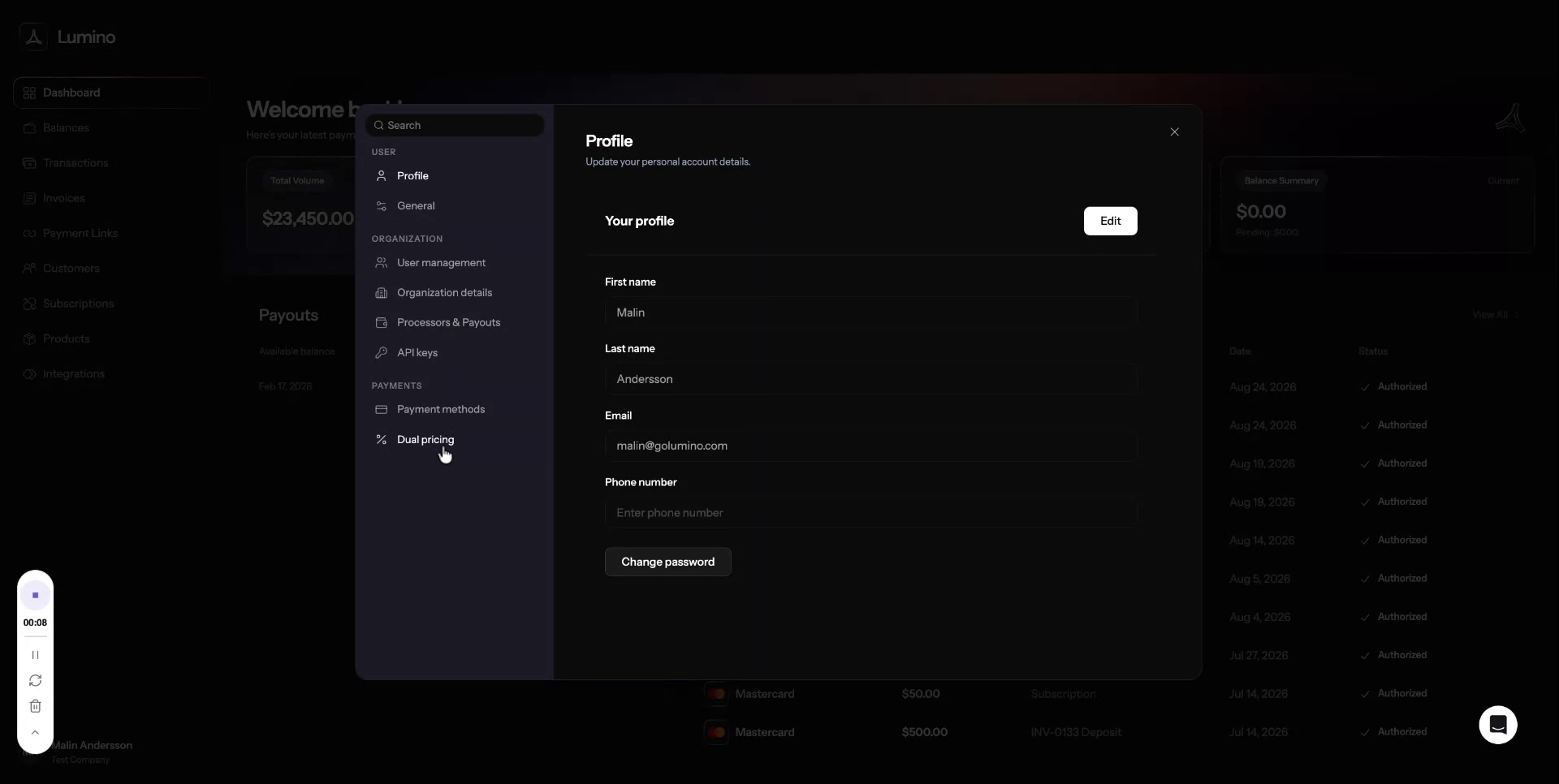Click the organization details building icon
The width and height of the screenshot is (1559, 784).
(381, 293)
